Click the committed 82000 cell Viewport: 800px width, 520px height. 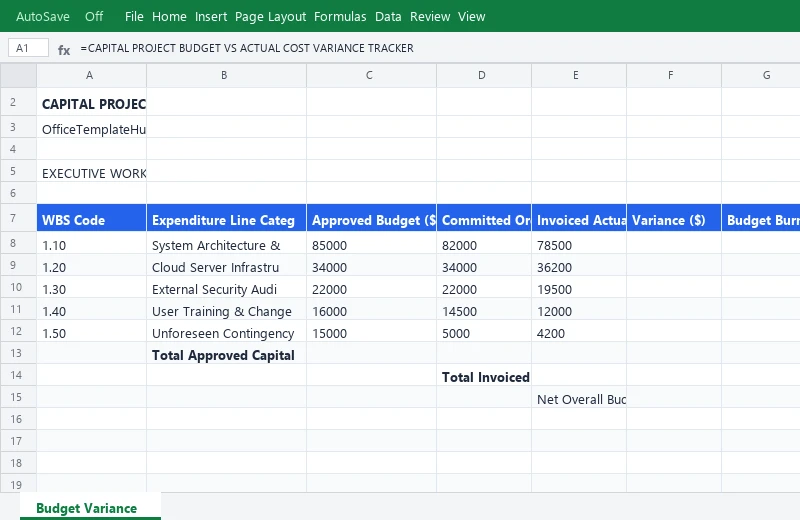click(x=484, y=243)
